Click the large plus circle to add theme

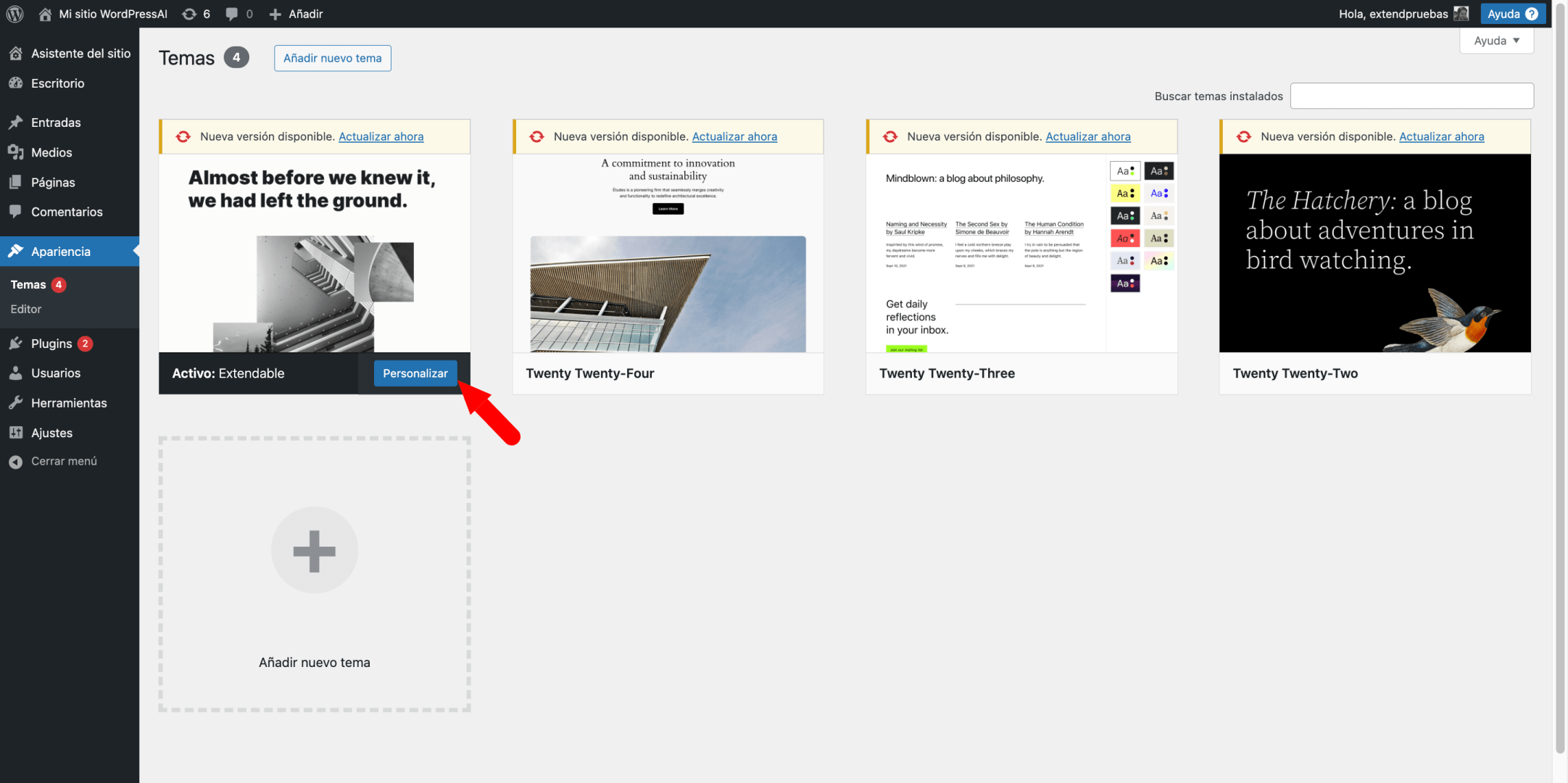314,550
